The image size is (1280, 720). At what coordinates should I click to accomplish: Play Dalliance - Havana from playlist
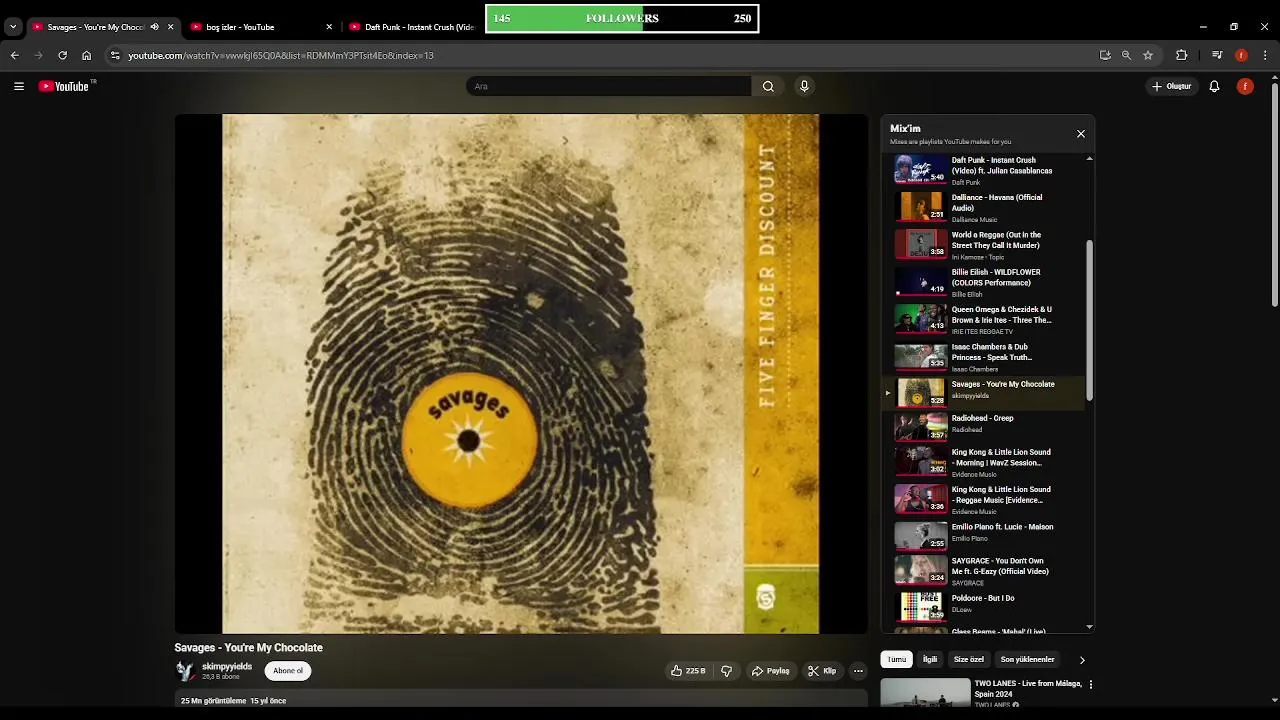coord(985,207)
